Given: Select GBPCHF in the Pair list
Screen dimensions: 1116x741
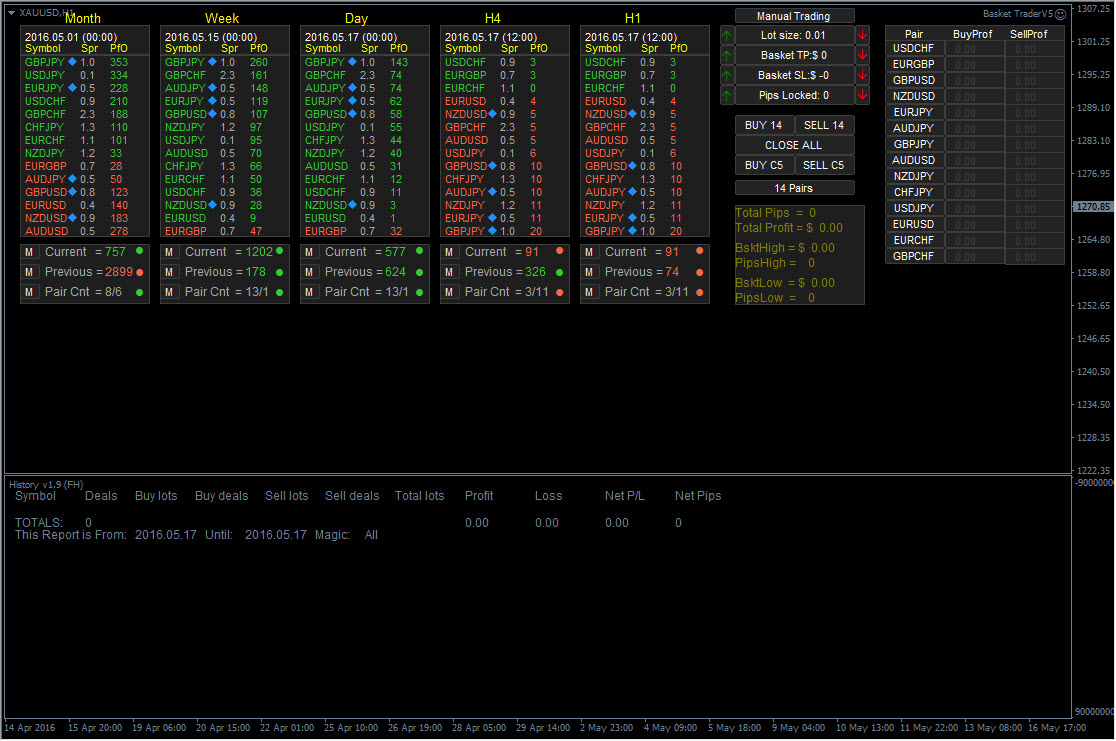Looking at the screenshot, I should [x=915, y=256].
